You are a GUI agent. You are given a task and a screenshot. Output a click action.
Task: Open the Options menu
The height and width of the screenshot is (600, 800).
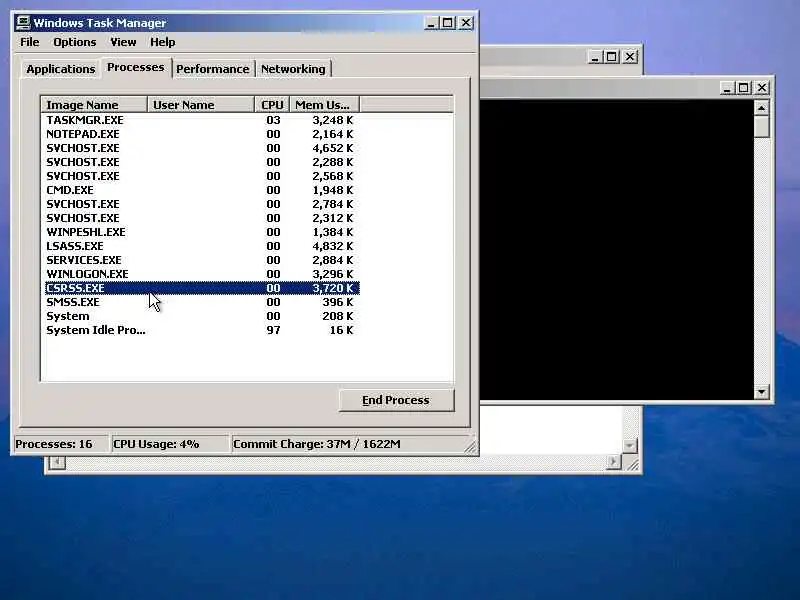point(74,42)
